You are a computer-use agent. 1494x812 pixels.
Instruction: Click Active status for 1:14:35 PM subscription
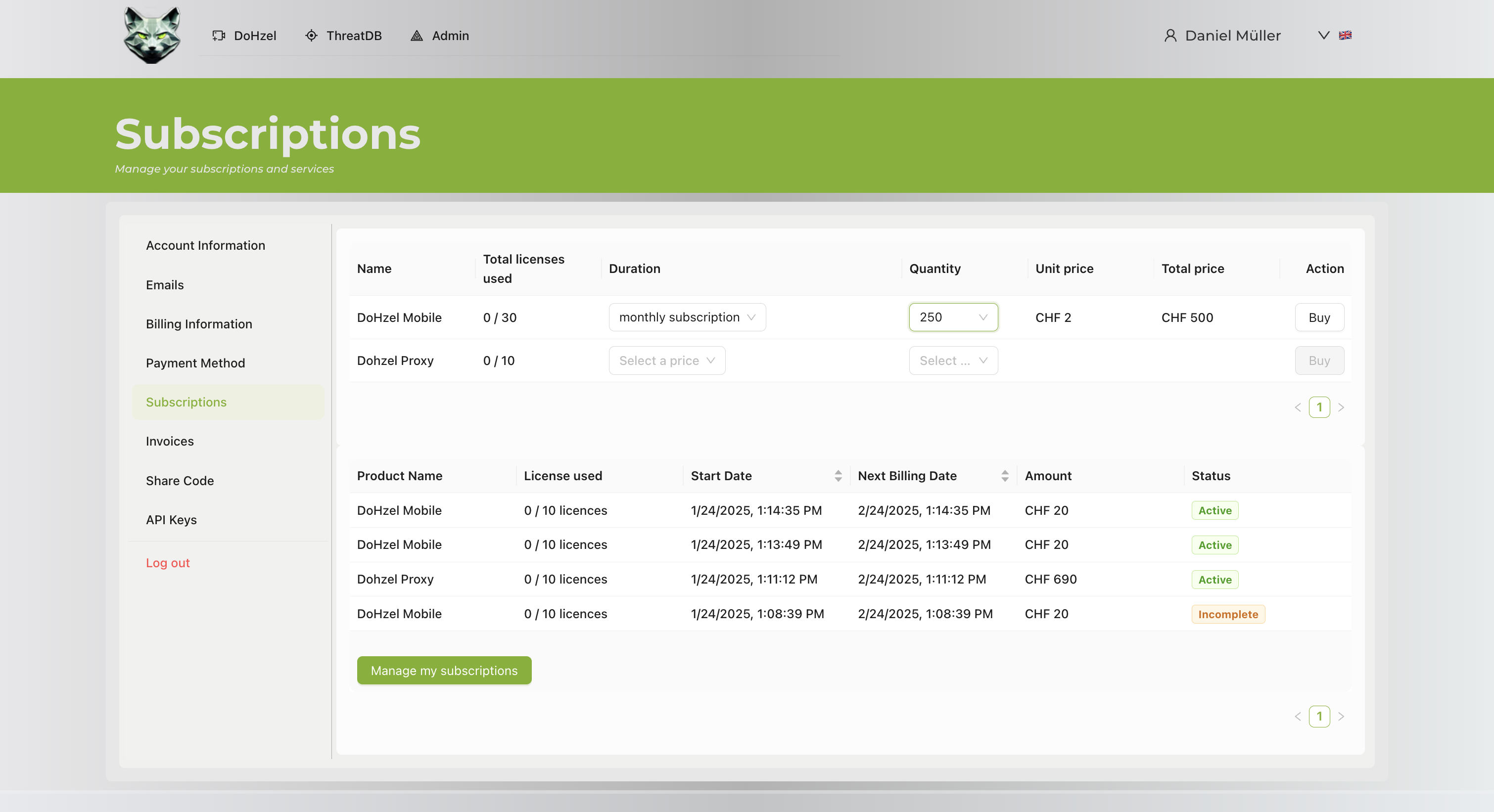point(1215,510)
